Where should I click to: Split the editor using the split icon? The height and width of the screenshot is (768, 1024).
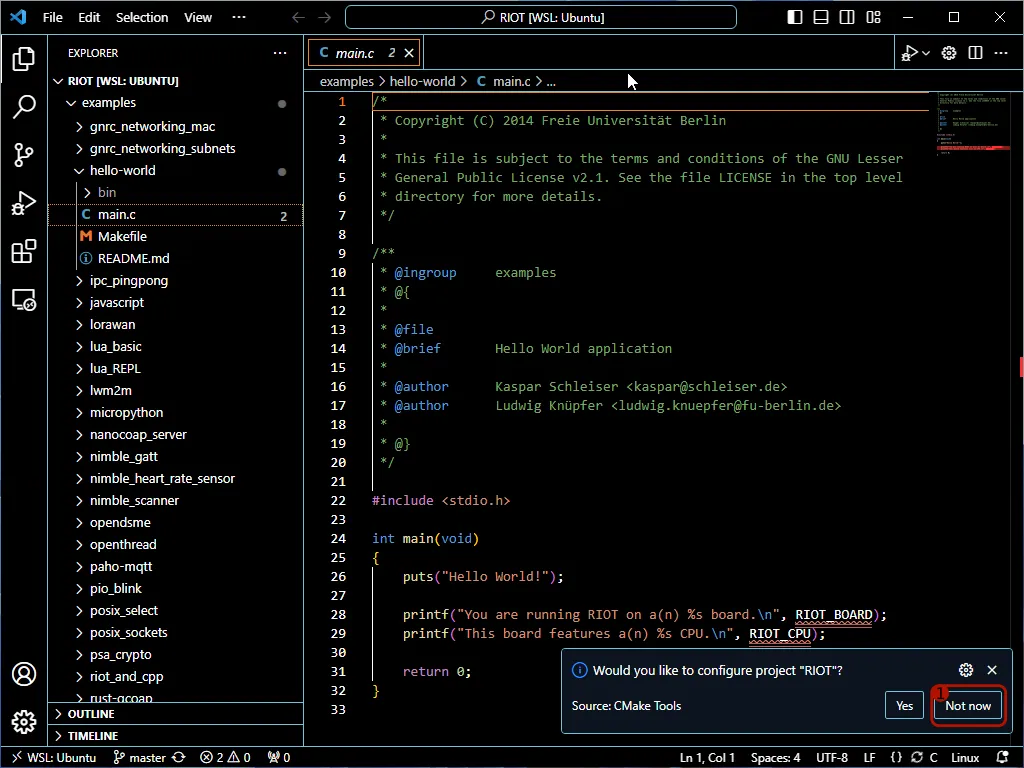click(x=973, y=52)
